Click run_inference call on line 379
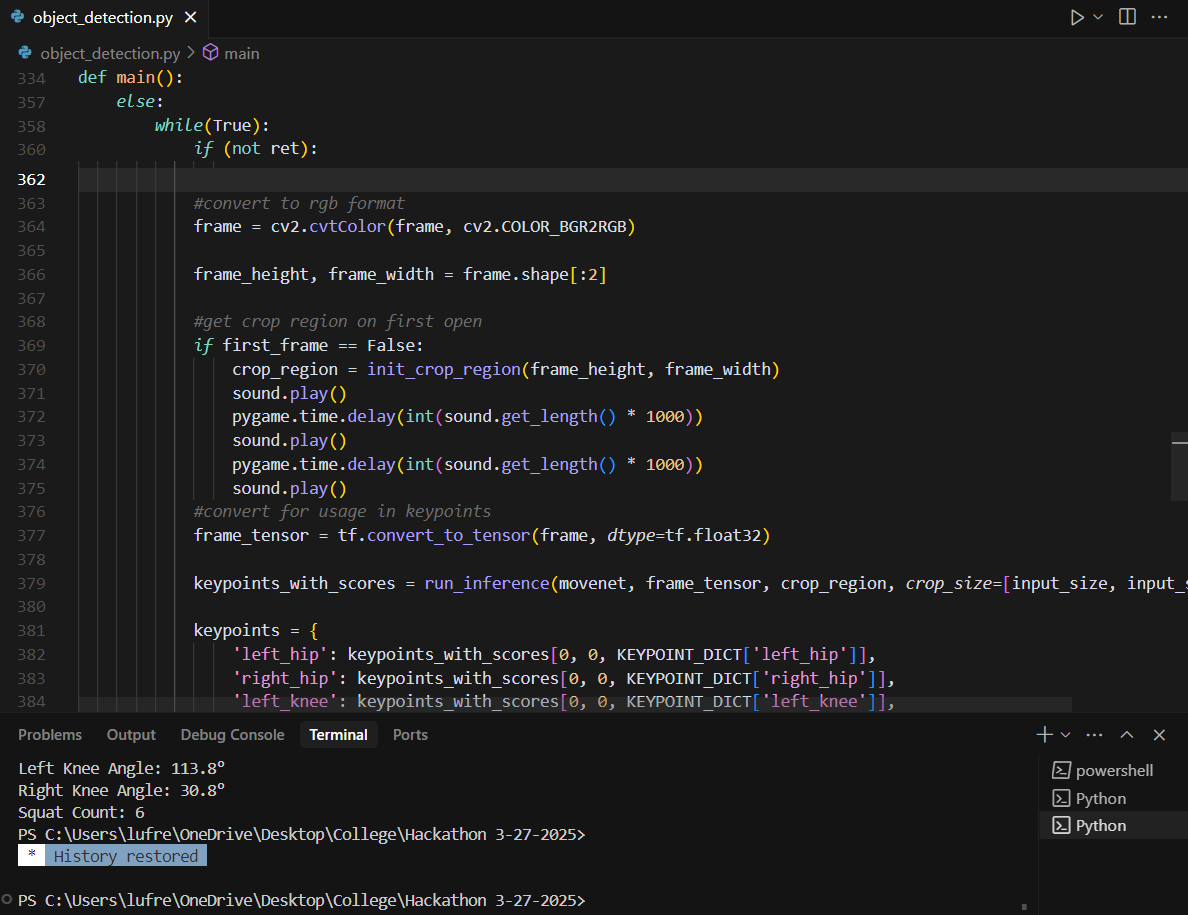The width and height of the screenshot is (1188, 915). [x=487, y=583]
